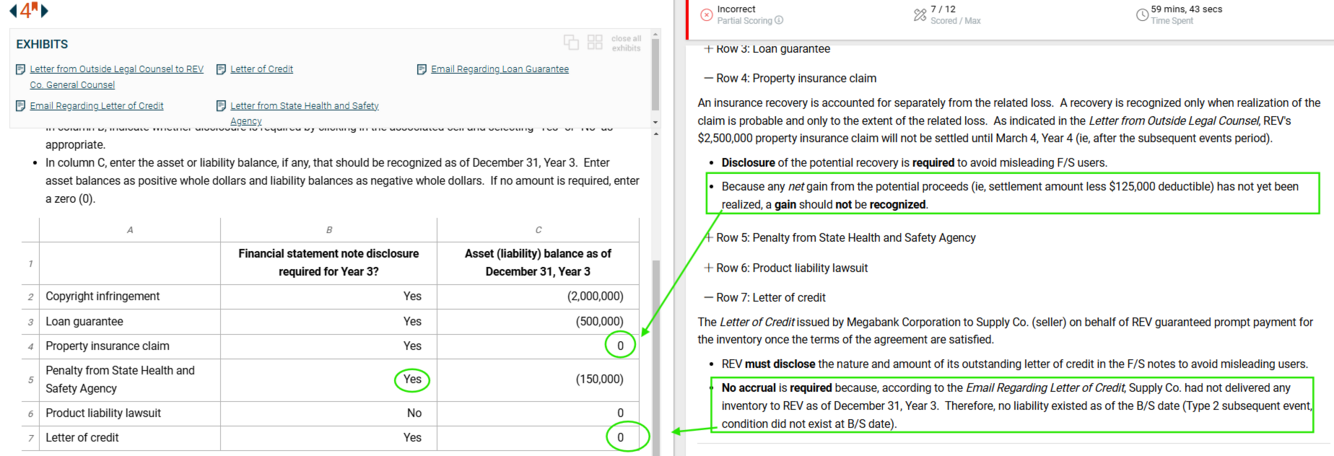Click 'Property insurance claim' row label in table
The image size is (1334, 456).
point(107,346)
